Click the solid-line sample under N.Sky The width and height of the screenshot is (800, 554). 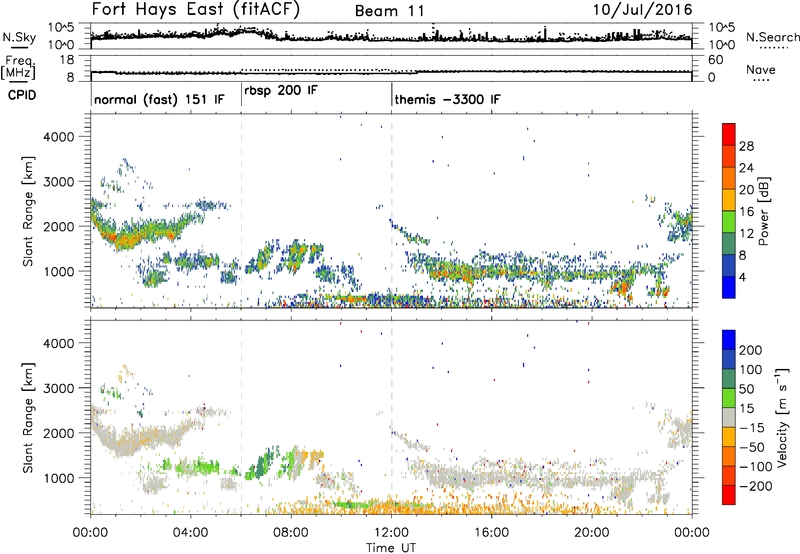(19, 47)
